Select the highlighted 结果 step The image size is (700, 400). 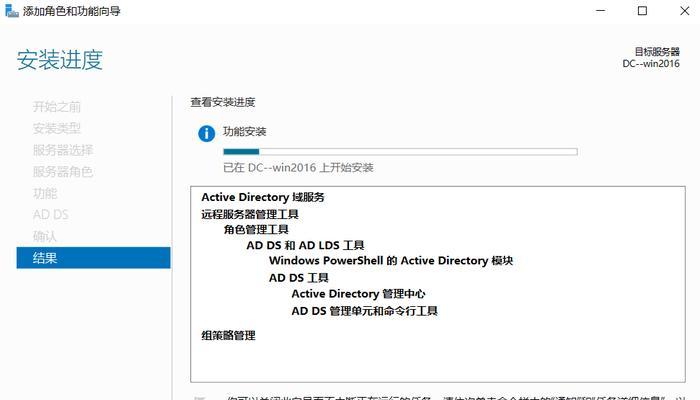point(93,258)
